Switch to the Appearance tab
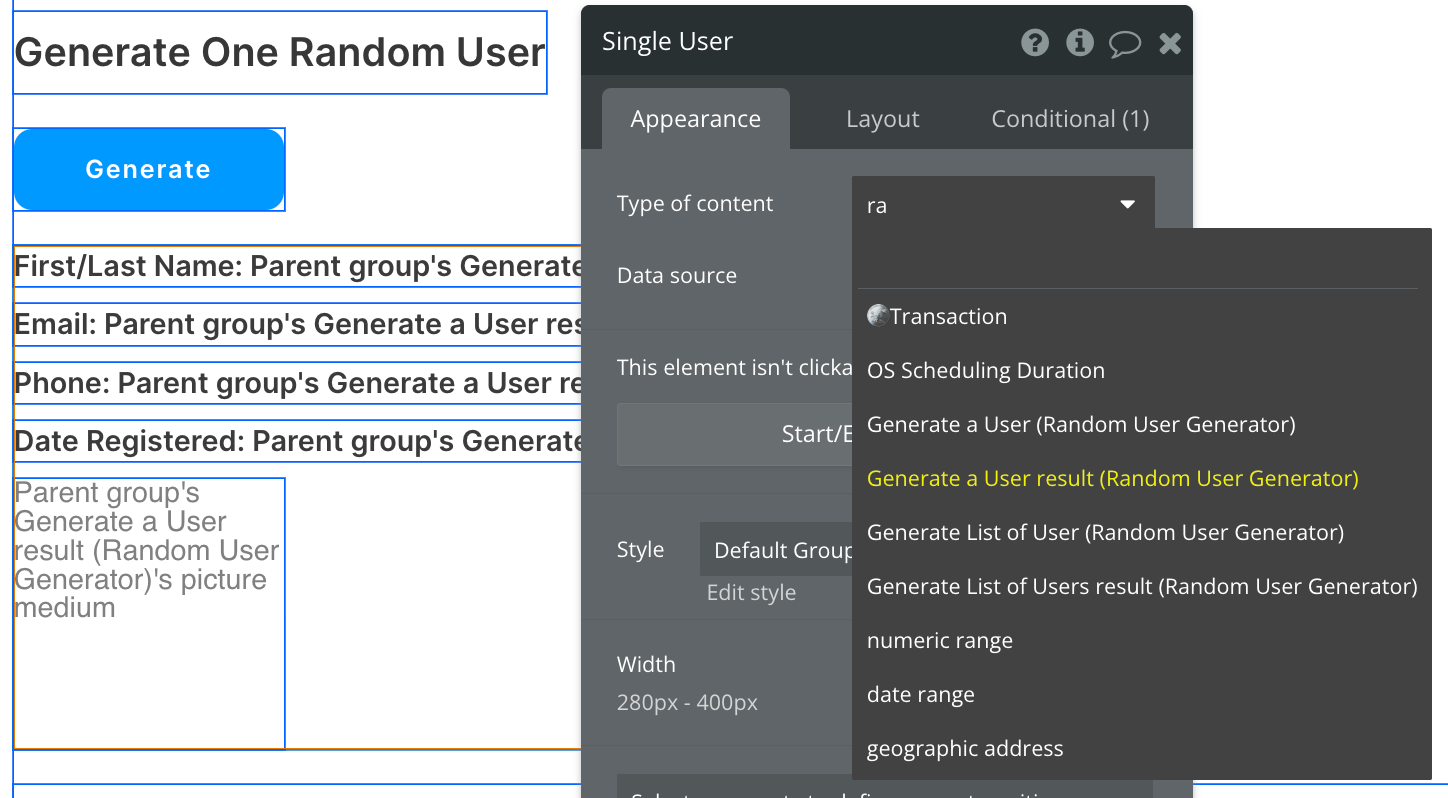Screen dimensions: 1448x798 pos(695,119)
